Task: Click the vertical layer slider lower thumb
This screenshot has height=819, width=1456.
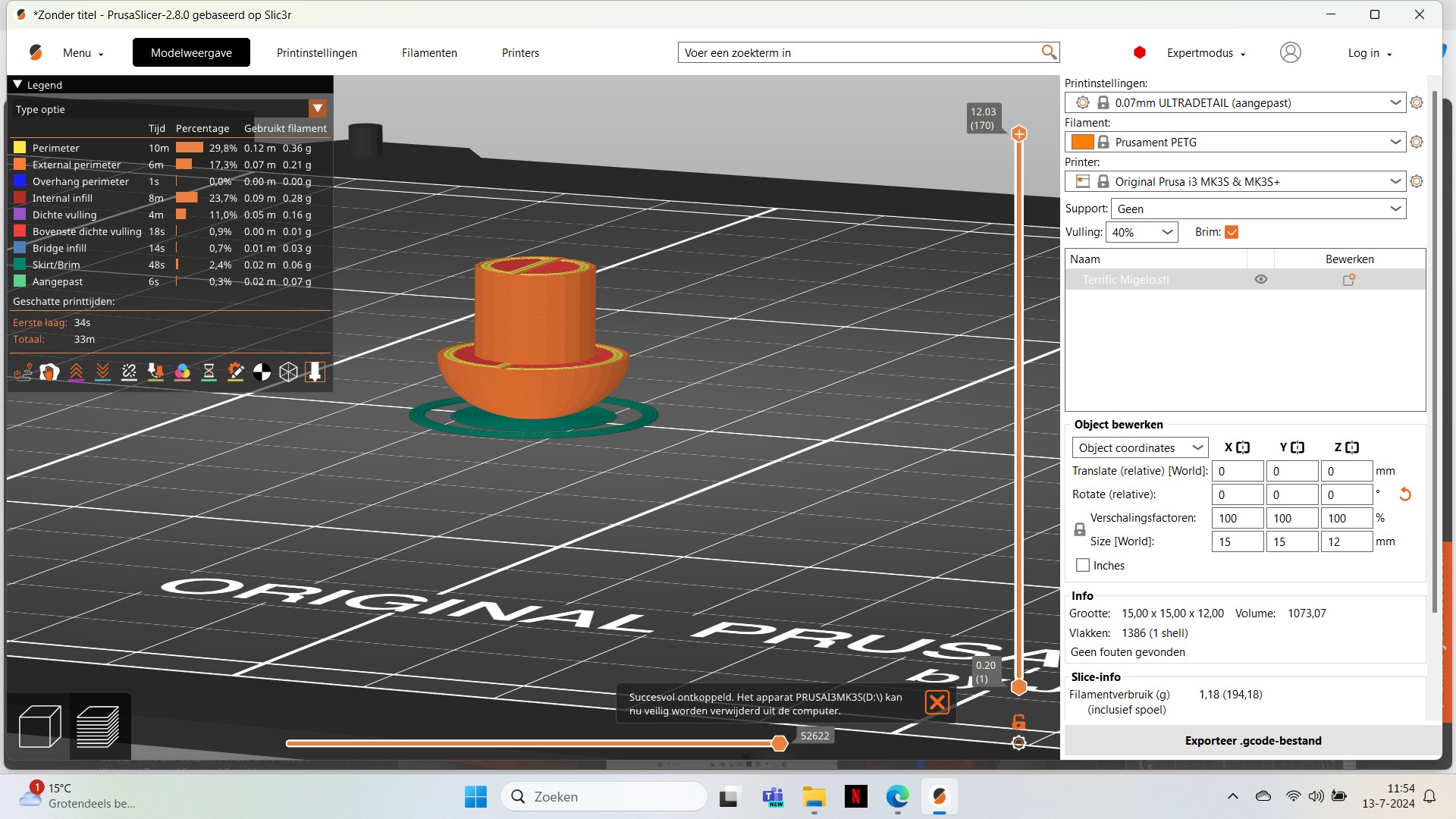Action: (1019, 687)
